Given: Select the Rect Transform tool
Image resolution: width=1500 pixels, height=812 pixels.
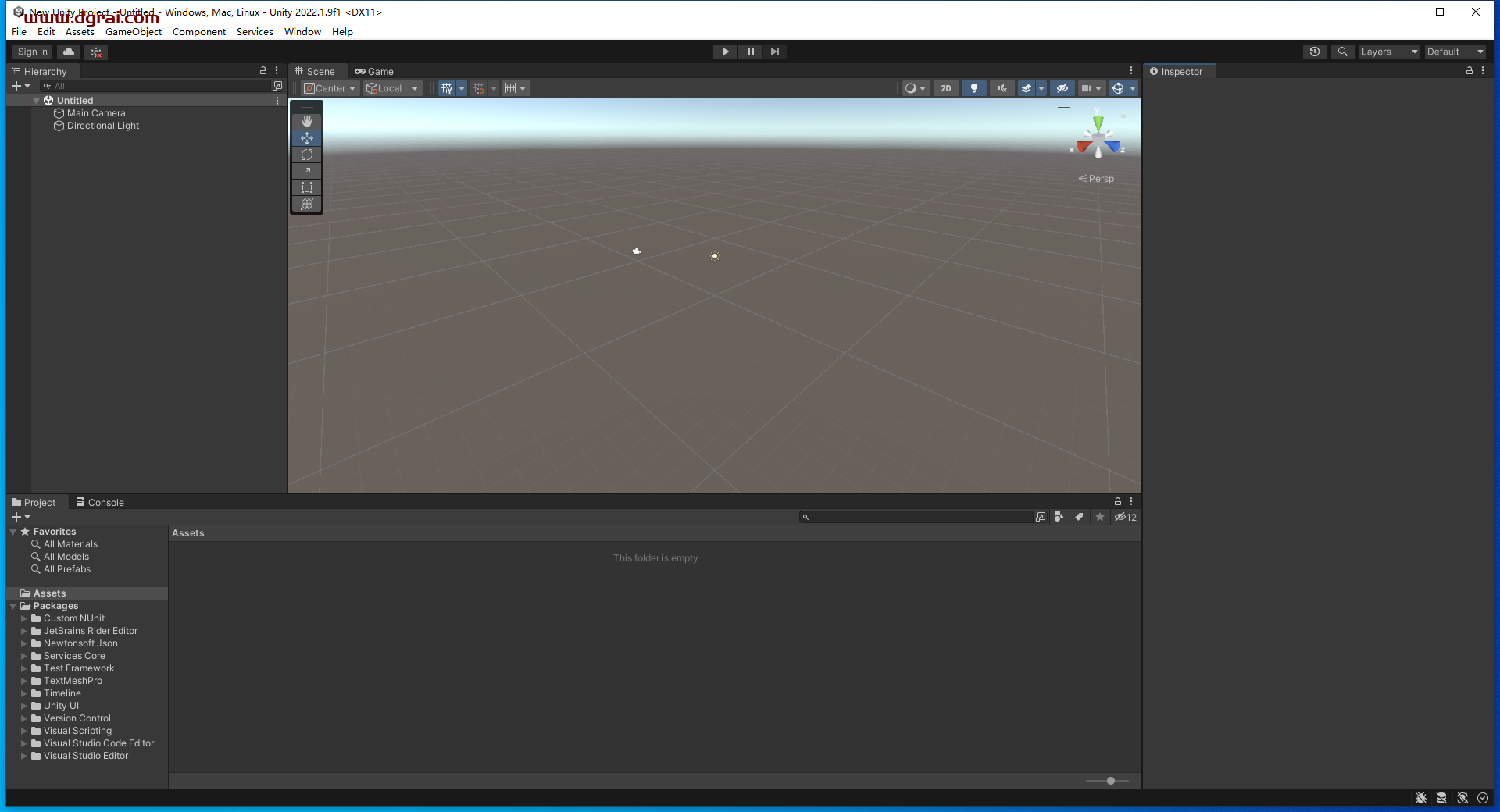Looking at the screenshot, I should coord(306,187).
